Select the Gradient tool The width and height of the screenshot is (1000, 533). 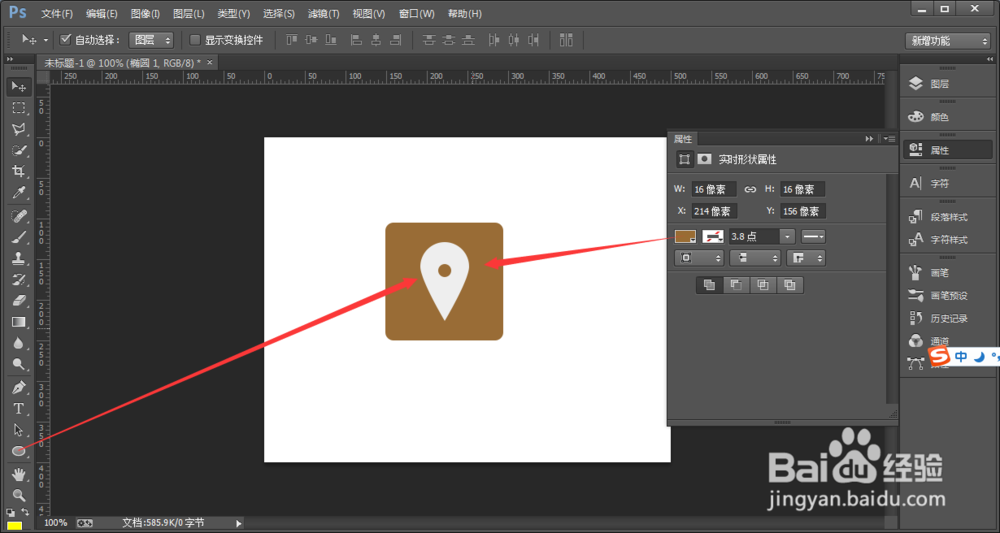pyautogui.click(x=18, y=322)
